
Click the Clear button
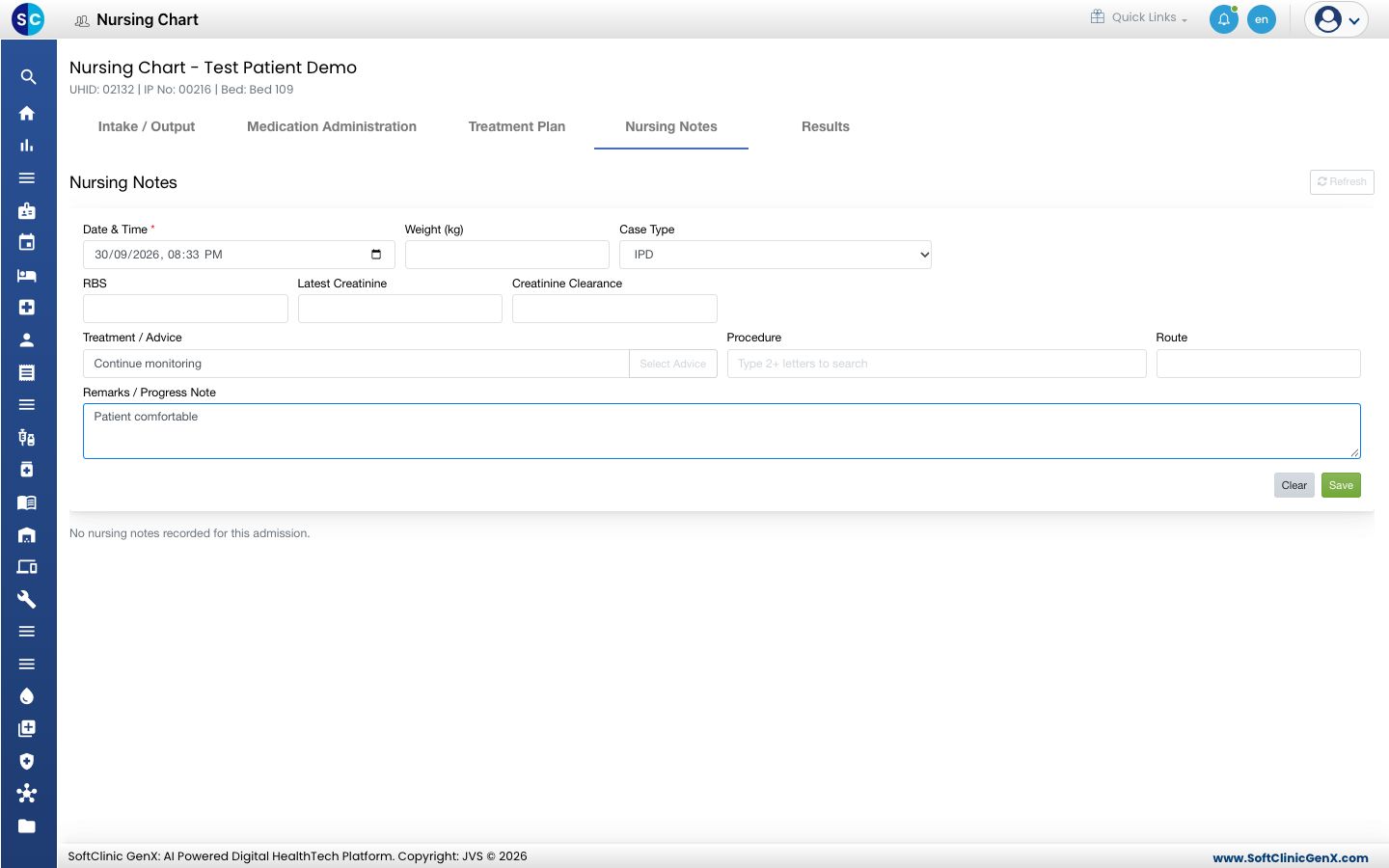(x=1294, y=485)
